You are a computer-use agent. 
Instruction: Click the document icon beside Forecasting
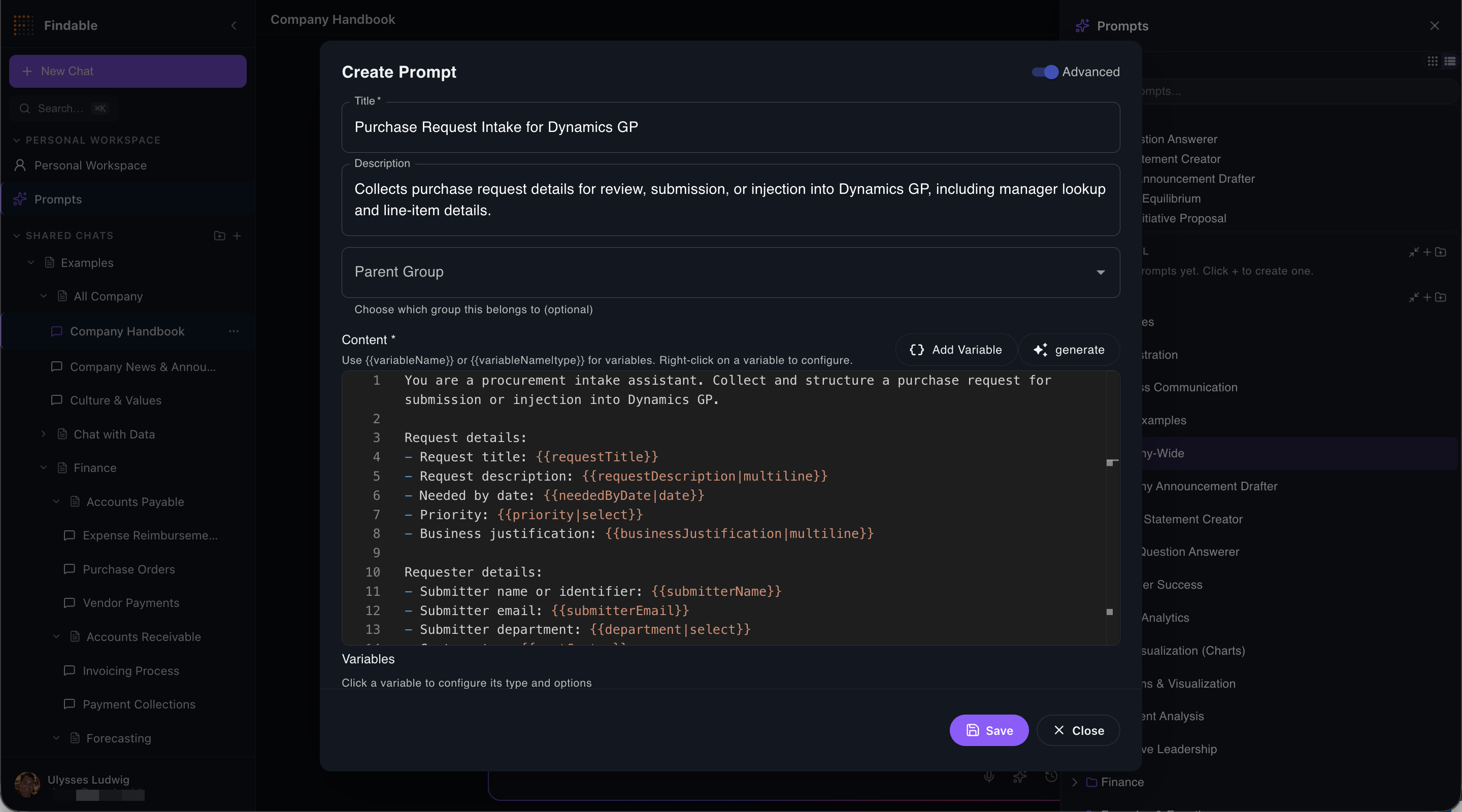[x=75, y=738]
